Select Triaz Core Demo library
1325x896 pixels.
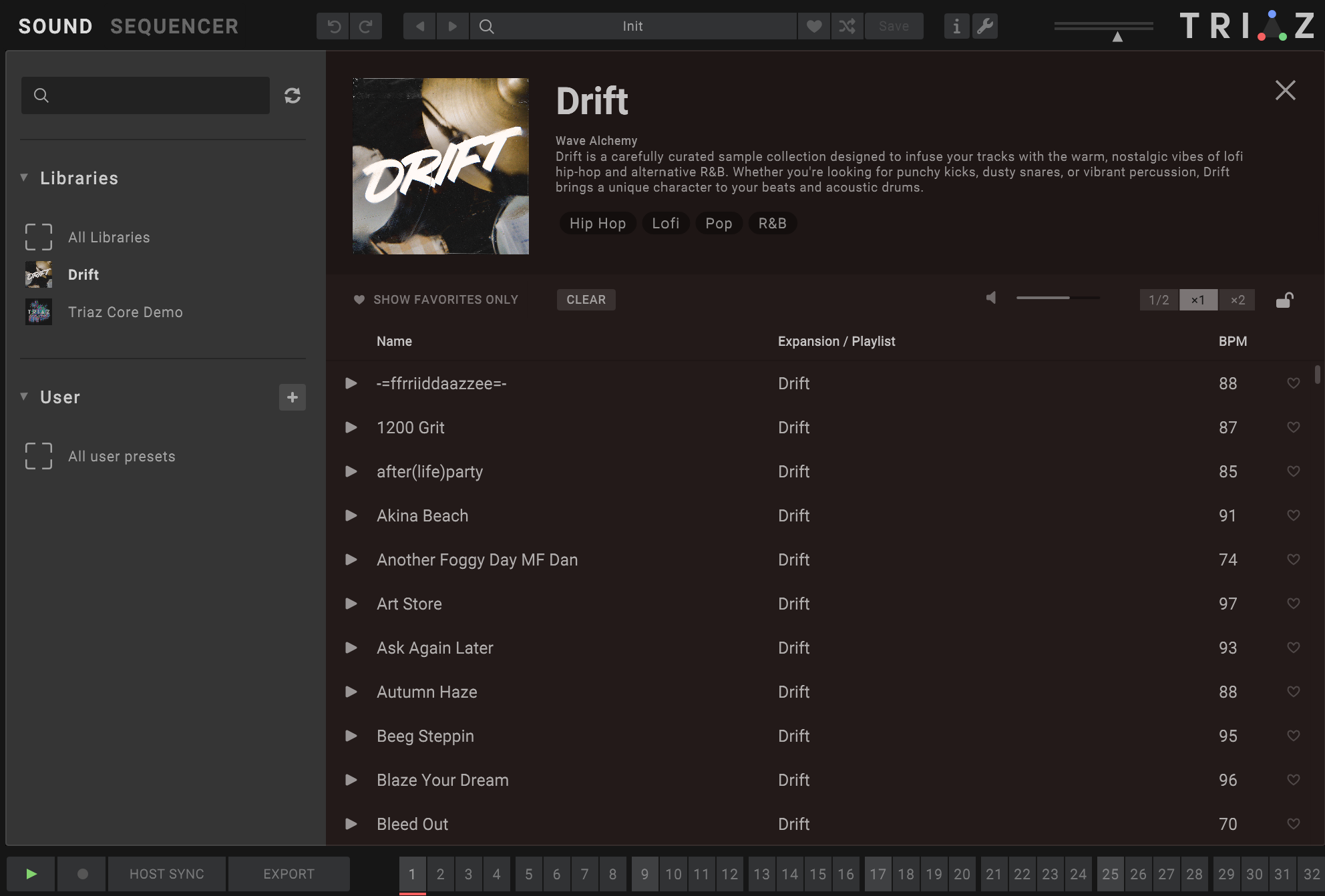tap(125, 312)
